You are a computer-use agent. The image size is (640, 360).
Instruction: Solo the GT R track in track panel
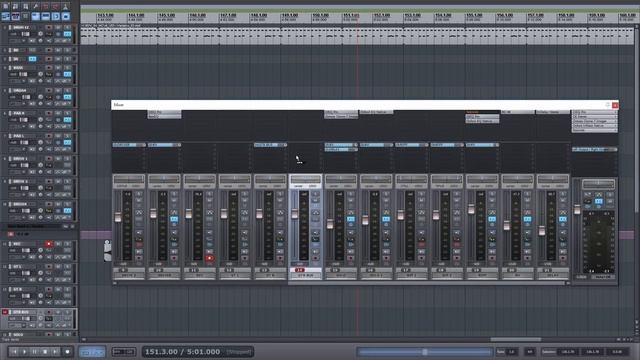tap(67, 290)
